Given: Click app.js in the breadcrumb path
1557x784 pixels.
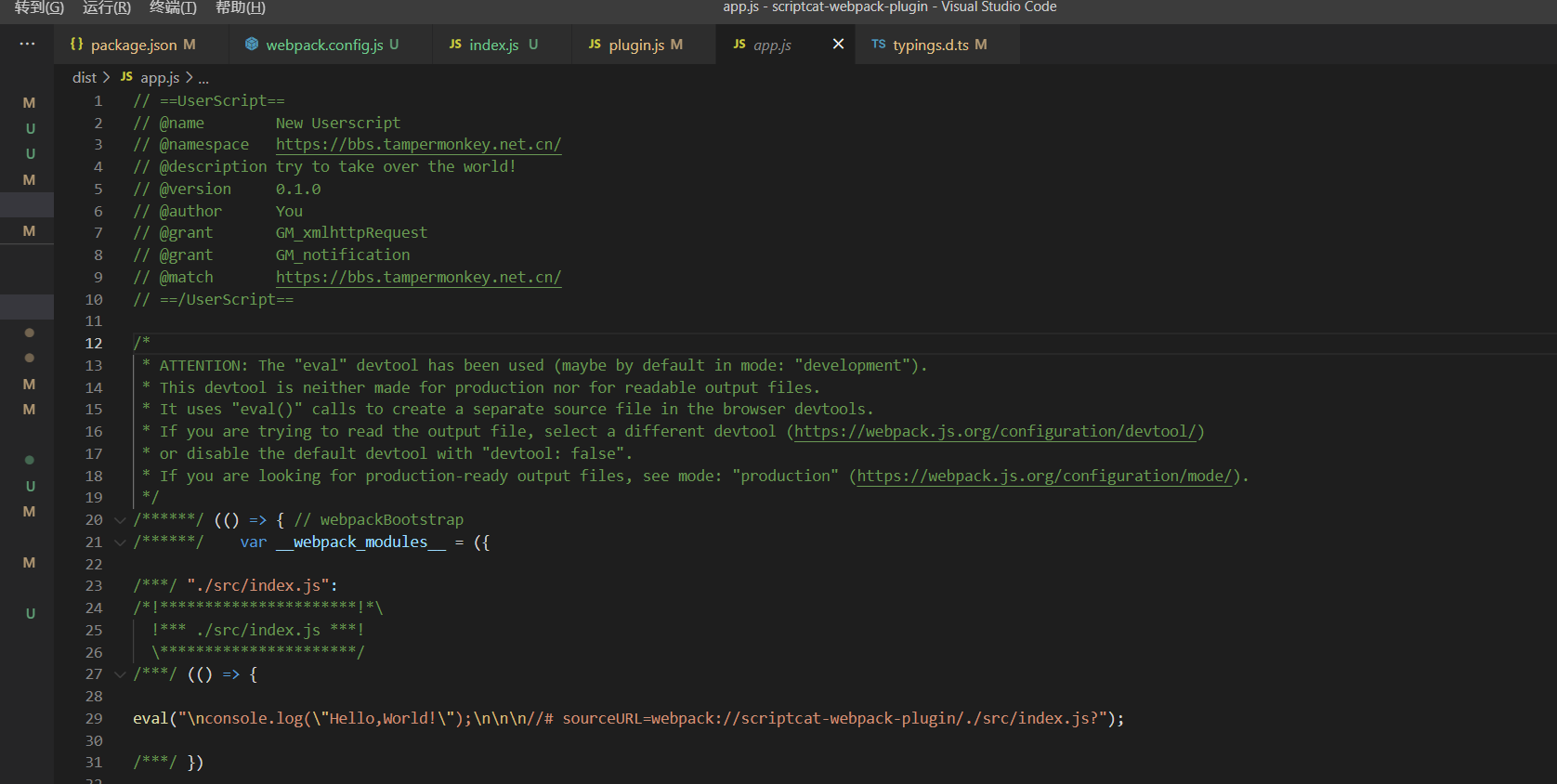Looking at the screenshot, I should [x=160, y=78].
